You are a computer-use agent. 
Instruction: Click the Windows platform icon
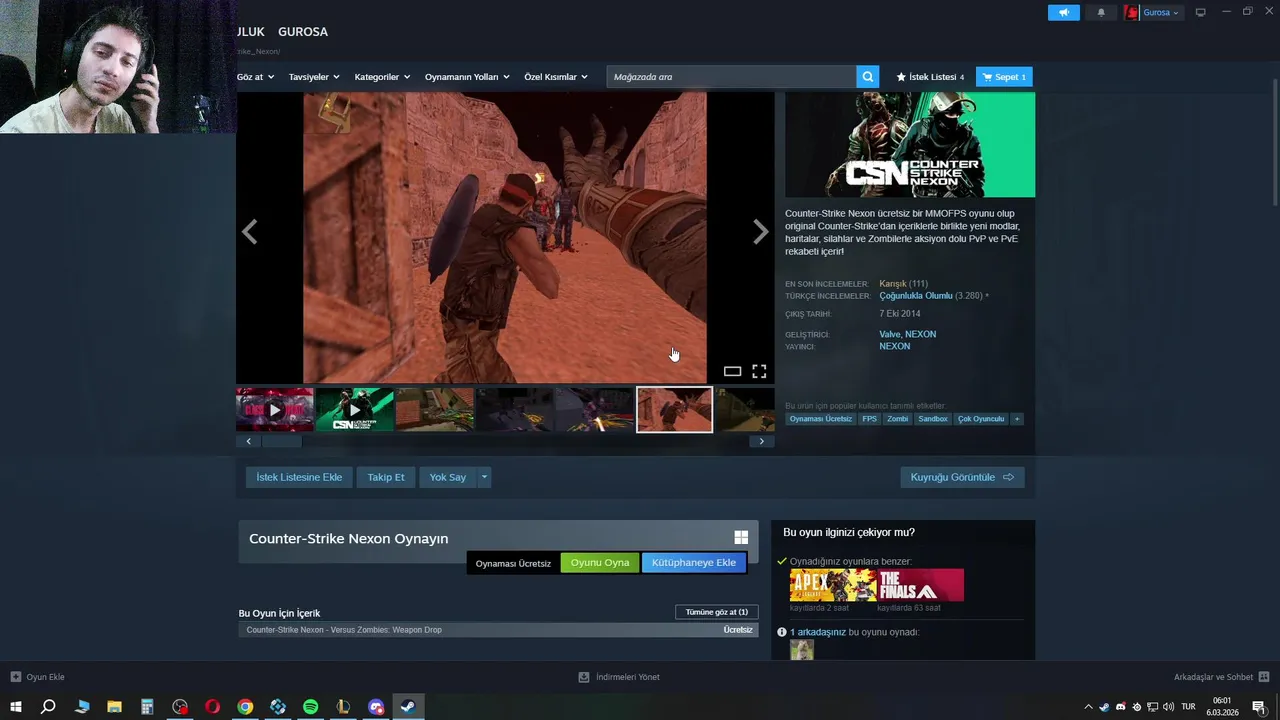741,537
